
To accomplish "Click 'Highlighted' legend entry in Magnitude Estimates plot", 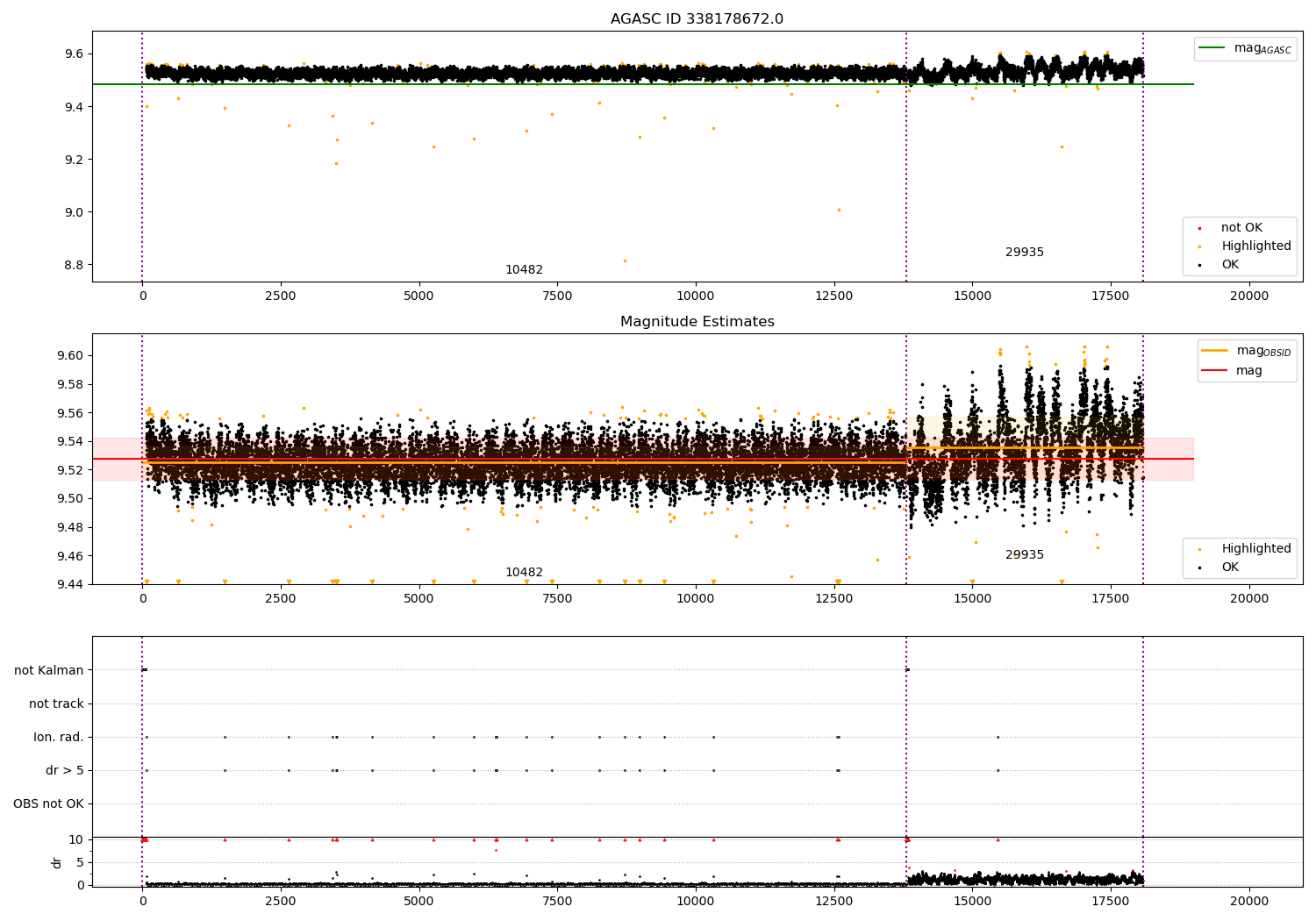I will click(x=1255, y=549).
